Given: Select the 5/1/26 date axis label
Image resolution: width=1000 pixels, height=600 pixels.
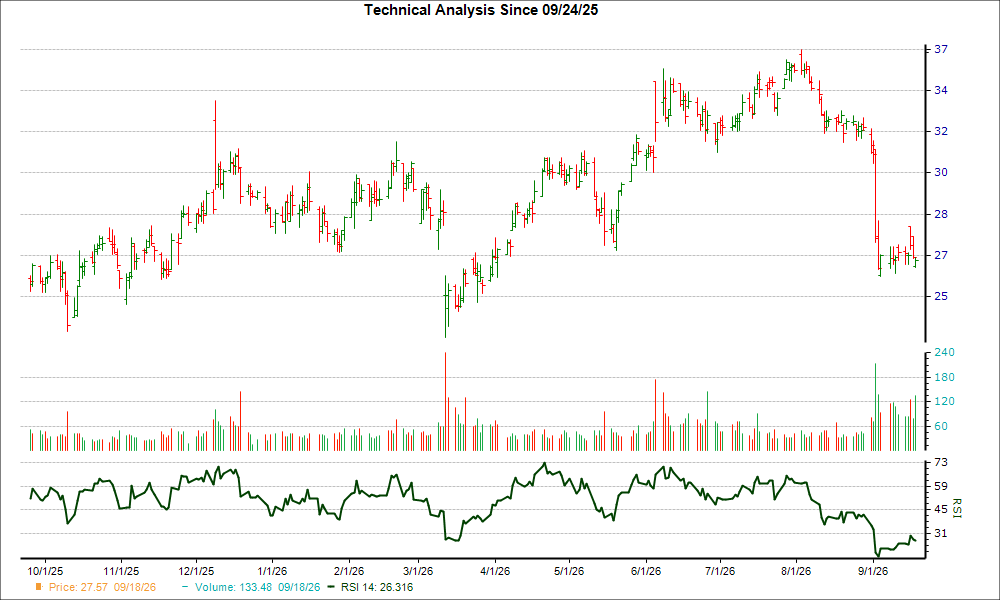Looking at the screenshot, I should click(x=569, y=571).
